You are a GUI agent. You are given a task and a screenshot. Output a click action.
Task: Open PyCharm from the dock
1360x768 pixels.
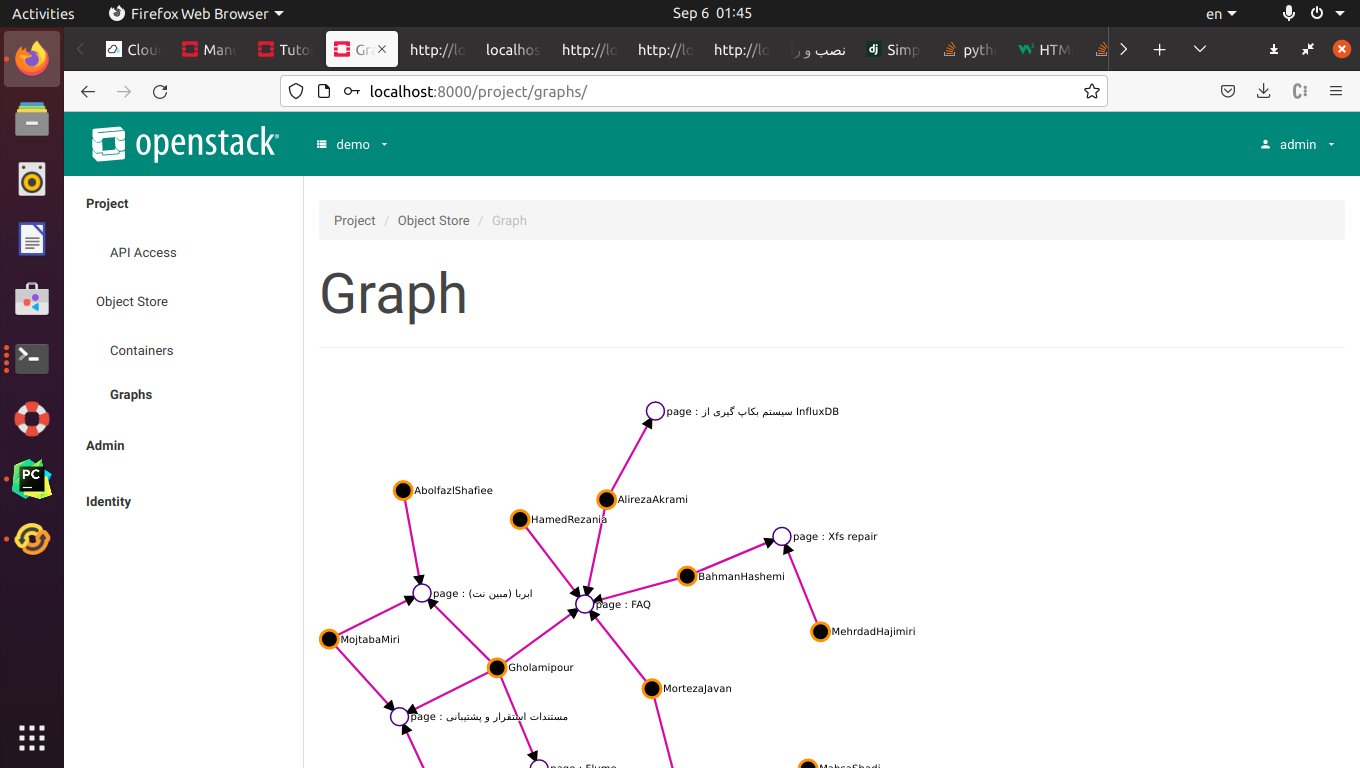(32, 479)
